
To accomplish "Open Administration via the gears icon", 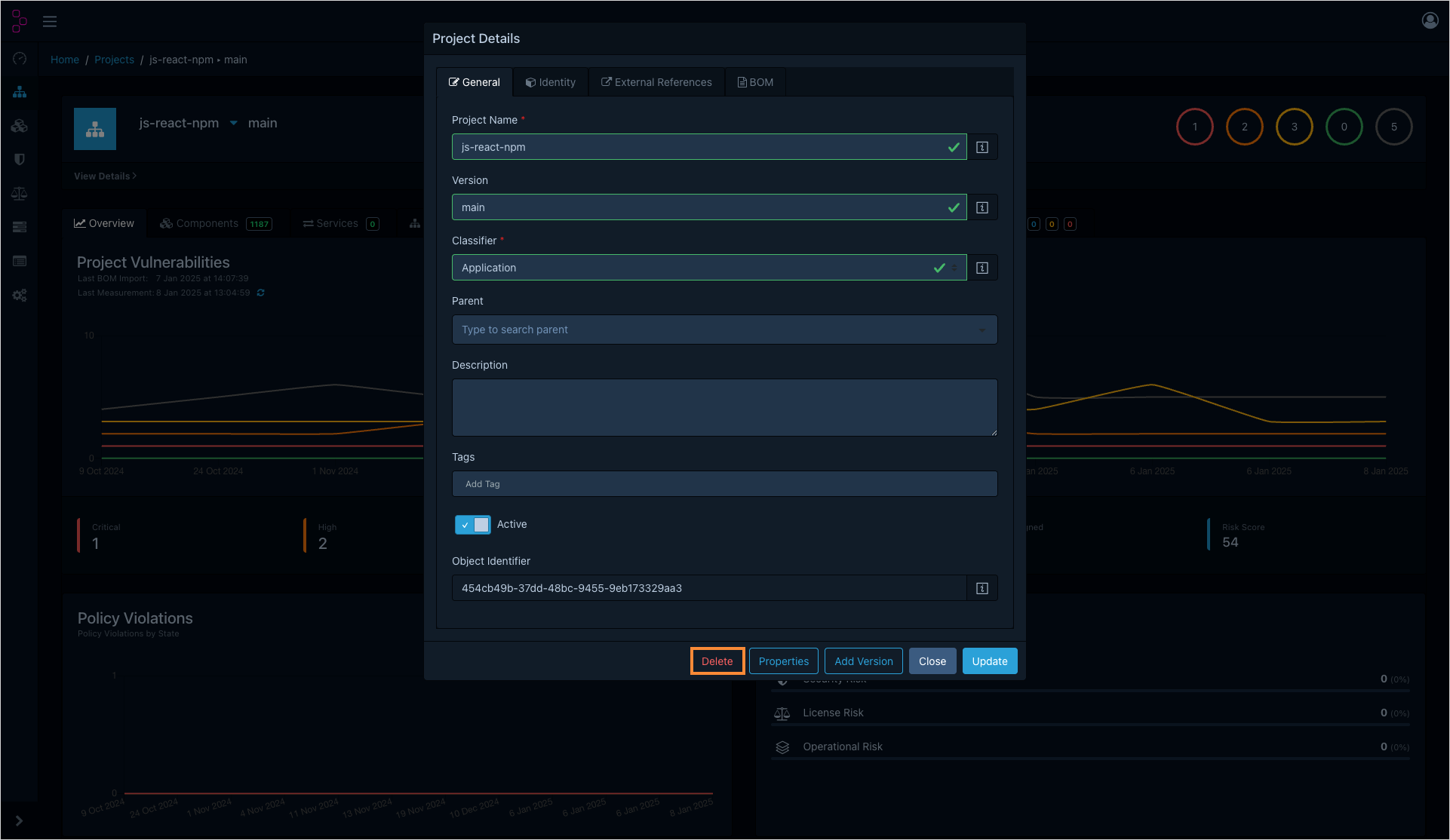I will point(19,295).
